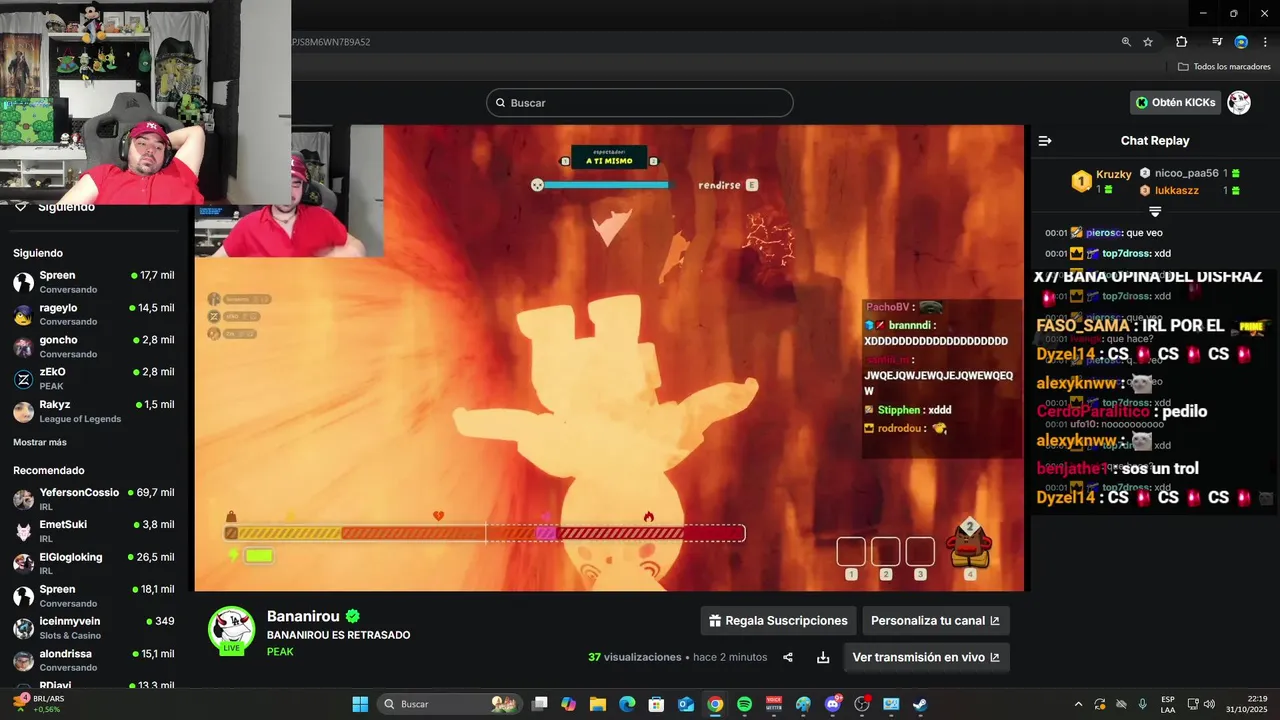Open Spreen channel with 17,7 mil viewers

(x=94, y=282)
